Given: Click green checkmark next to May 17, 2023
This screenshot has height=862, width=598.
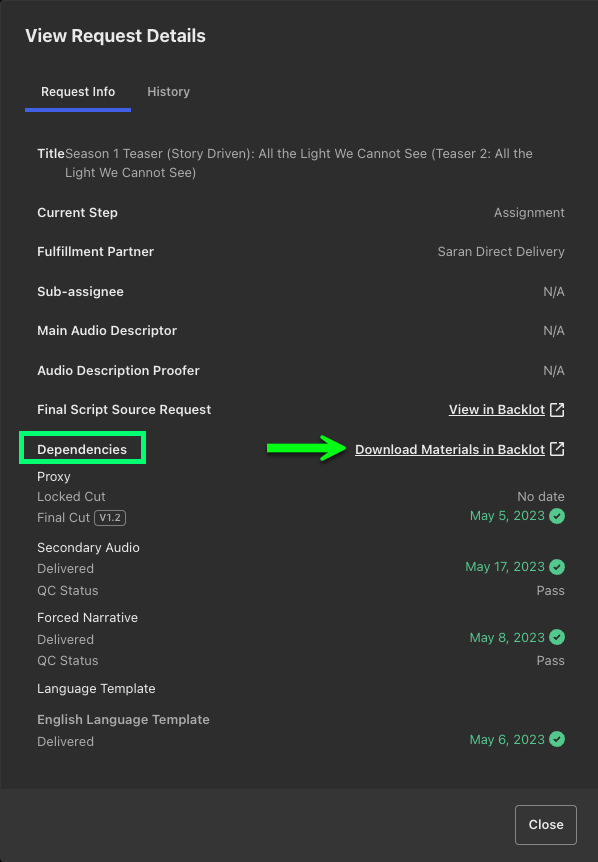Looking at the screenshot, I should coord(557,567).
